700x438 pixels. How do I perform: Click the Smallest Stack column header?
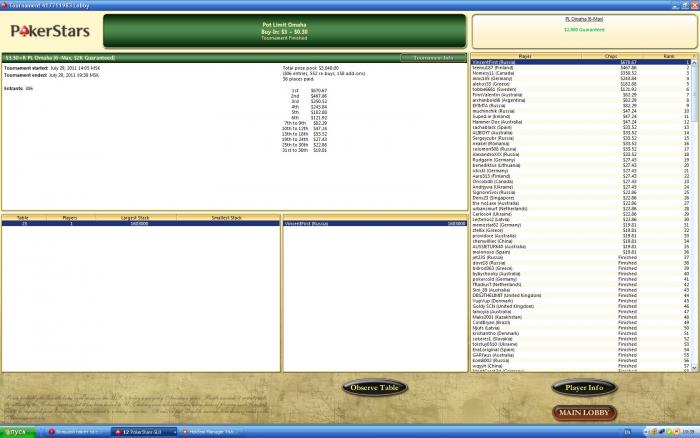tap(227, 217)
